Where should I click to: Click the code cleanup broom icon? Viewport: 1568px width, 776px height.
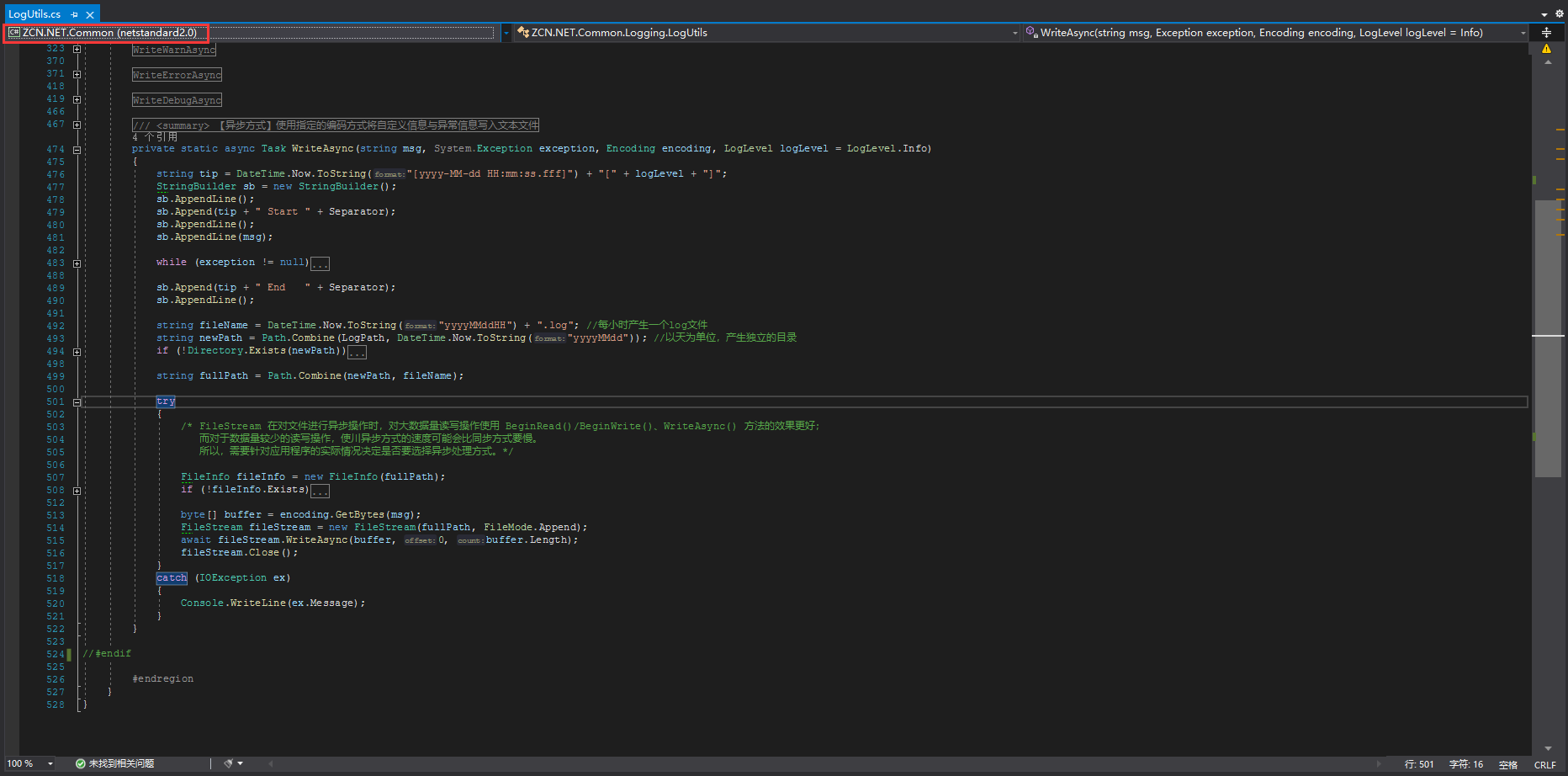(228, 763)
